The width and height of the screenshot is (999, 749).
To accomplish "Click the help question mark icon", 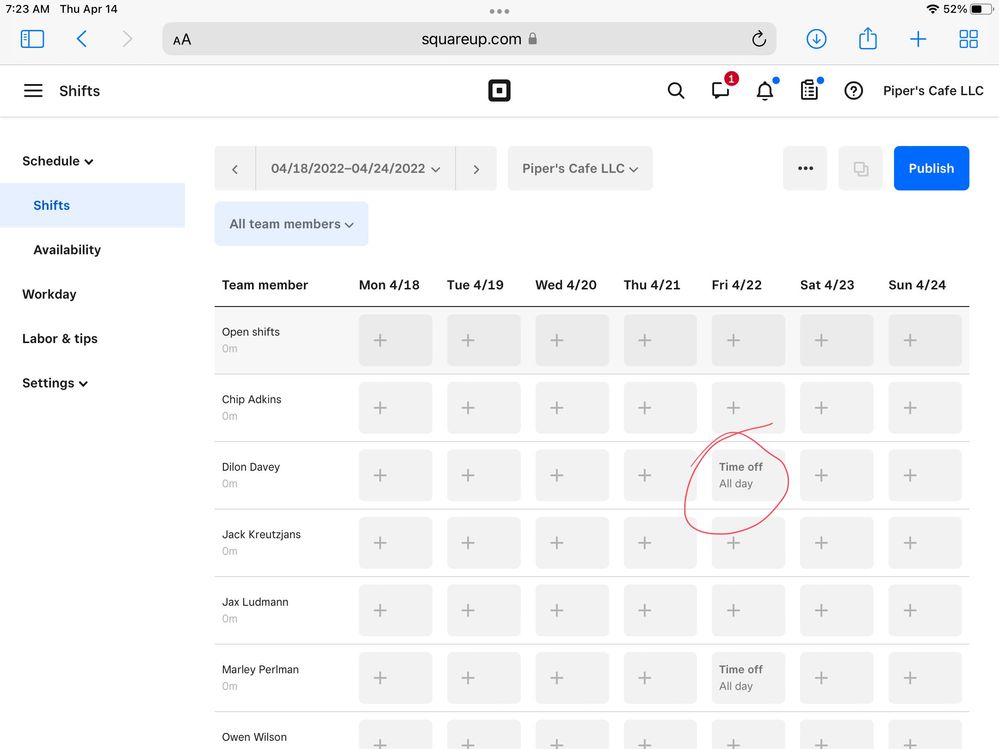I will coord(853,91).
